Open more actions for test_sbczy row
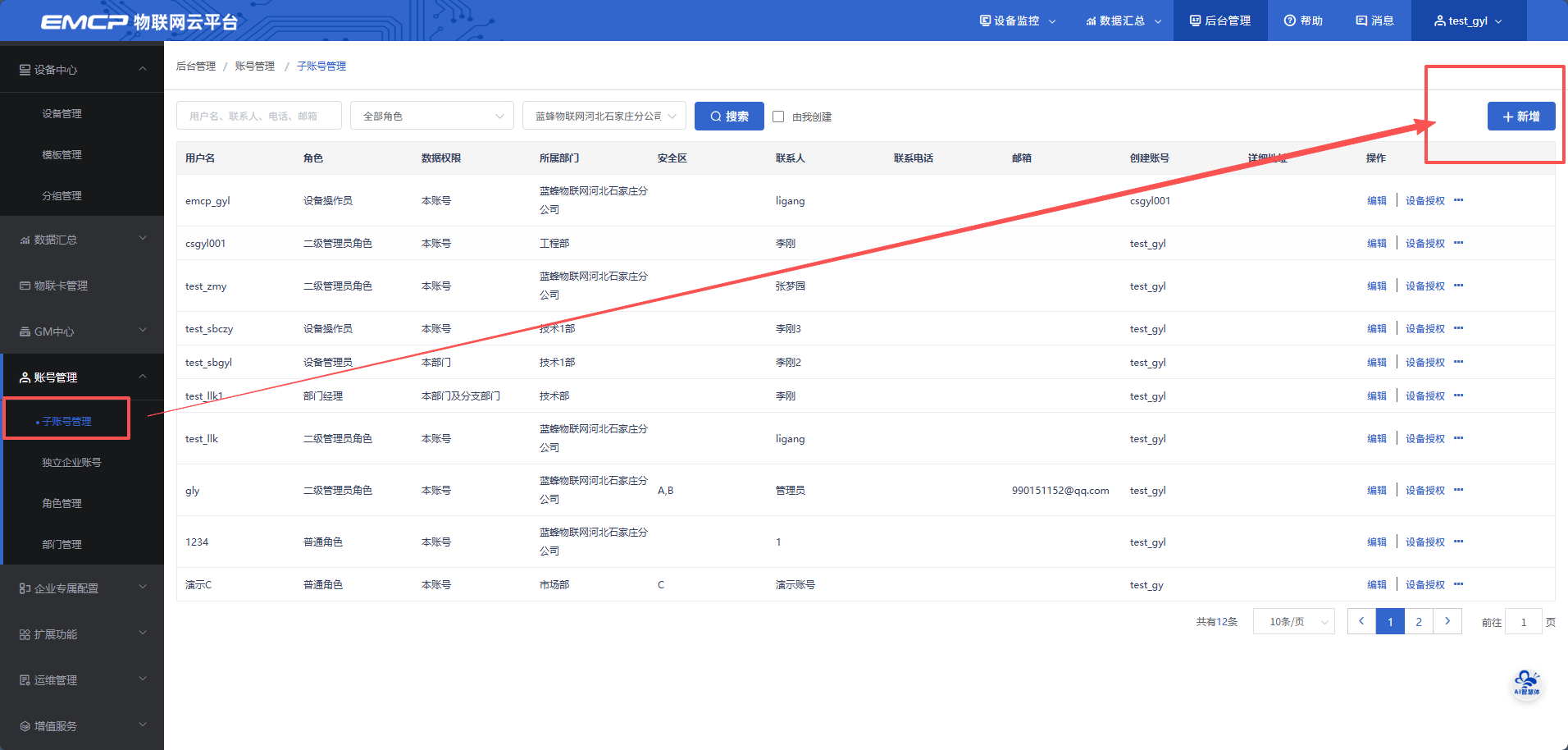The width and height of the screenshot is (1568, 750). (1458, 328)
